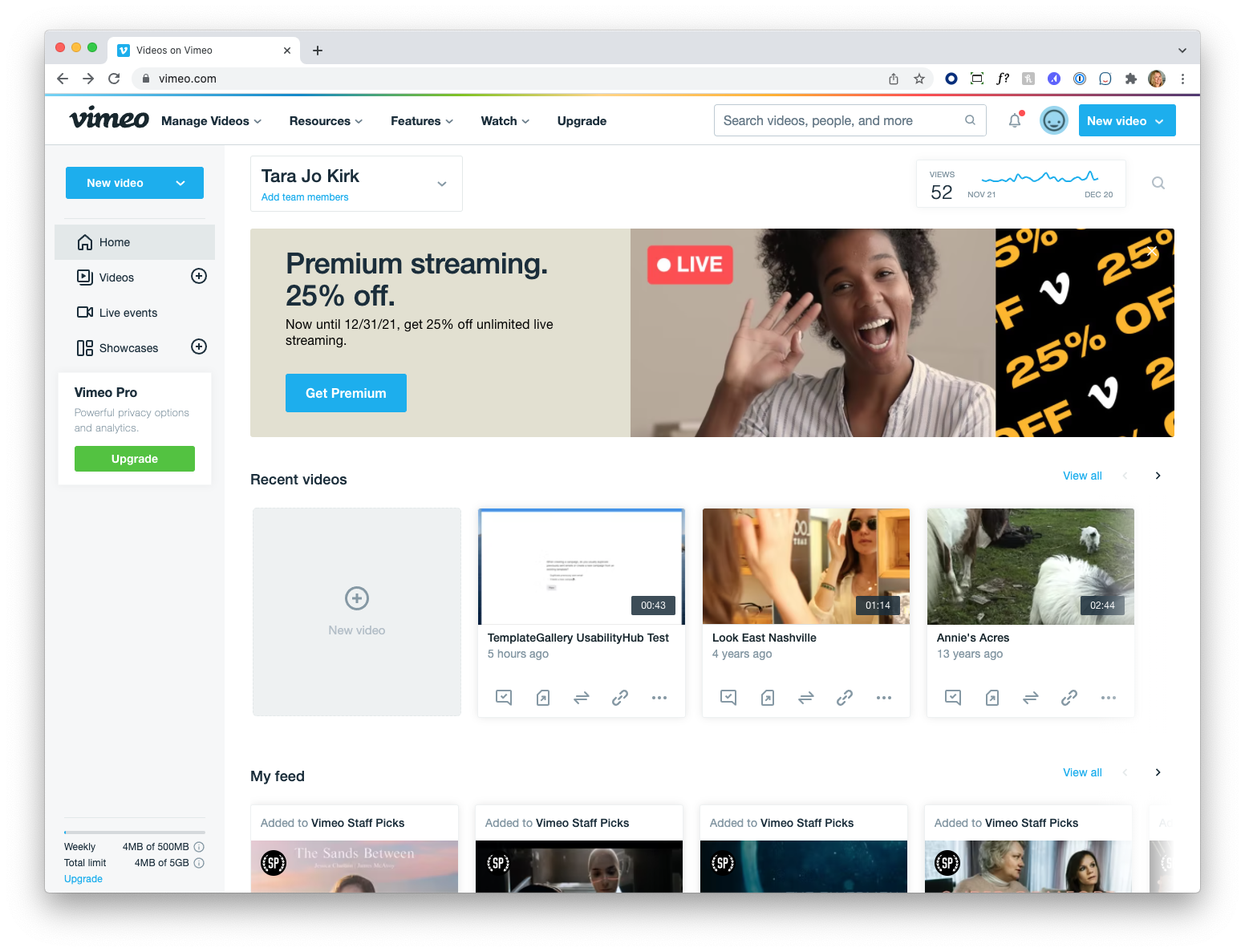Open review page icon for Annie's Acres

coord(953,697)
